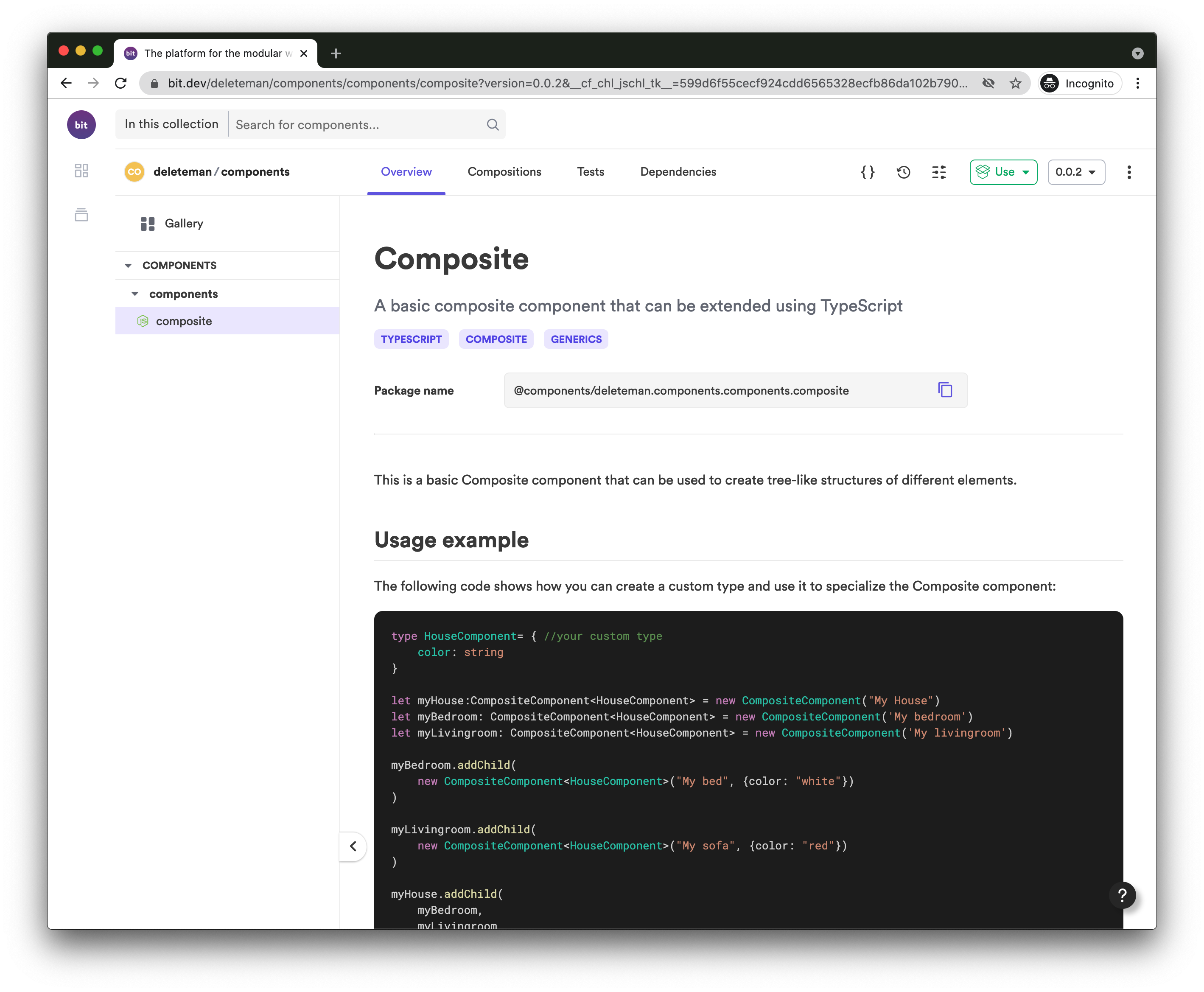Open the collections panel in left sidebar

81,215
